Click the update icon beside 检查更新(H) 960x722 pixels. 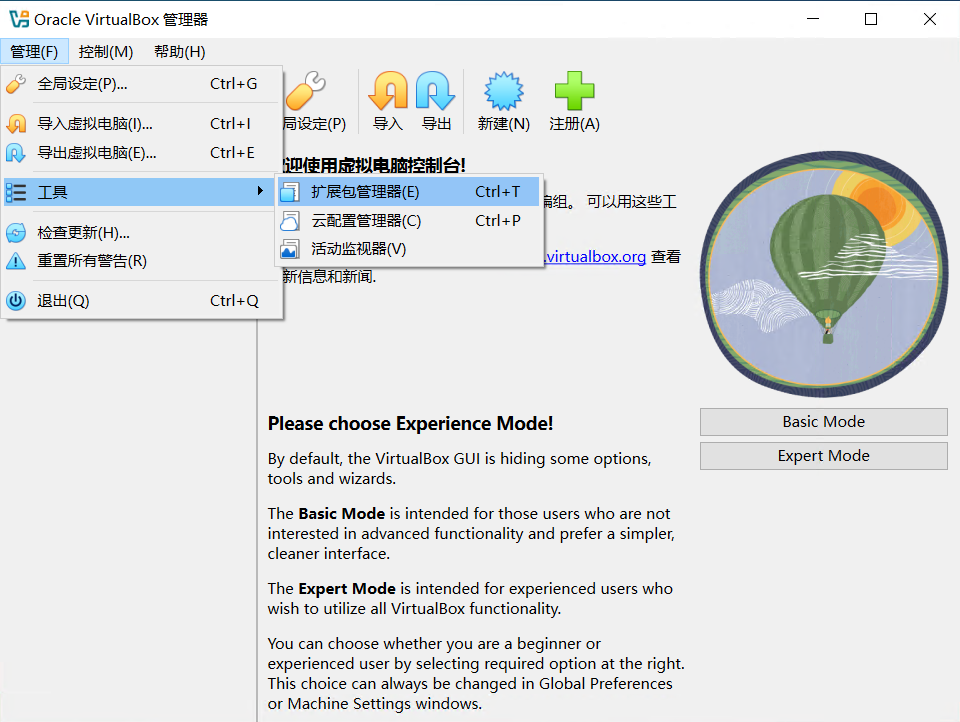(x=16, y=233)
